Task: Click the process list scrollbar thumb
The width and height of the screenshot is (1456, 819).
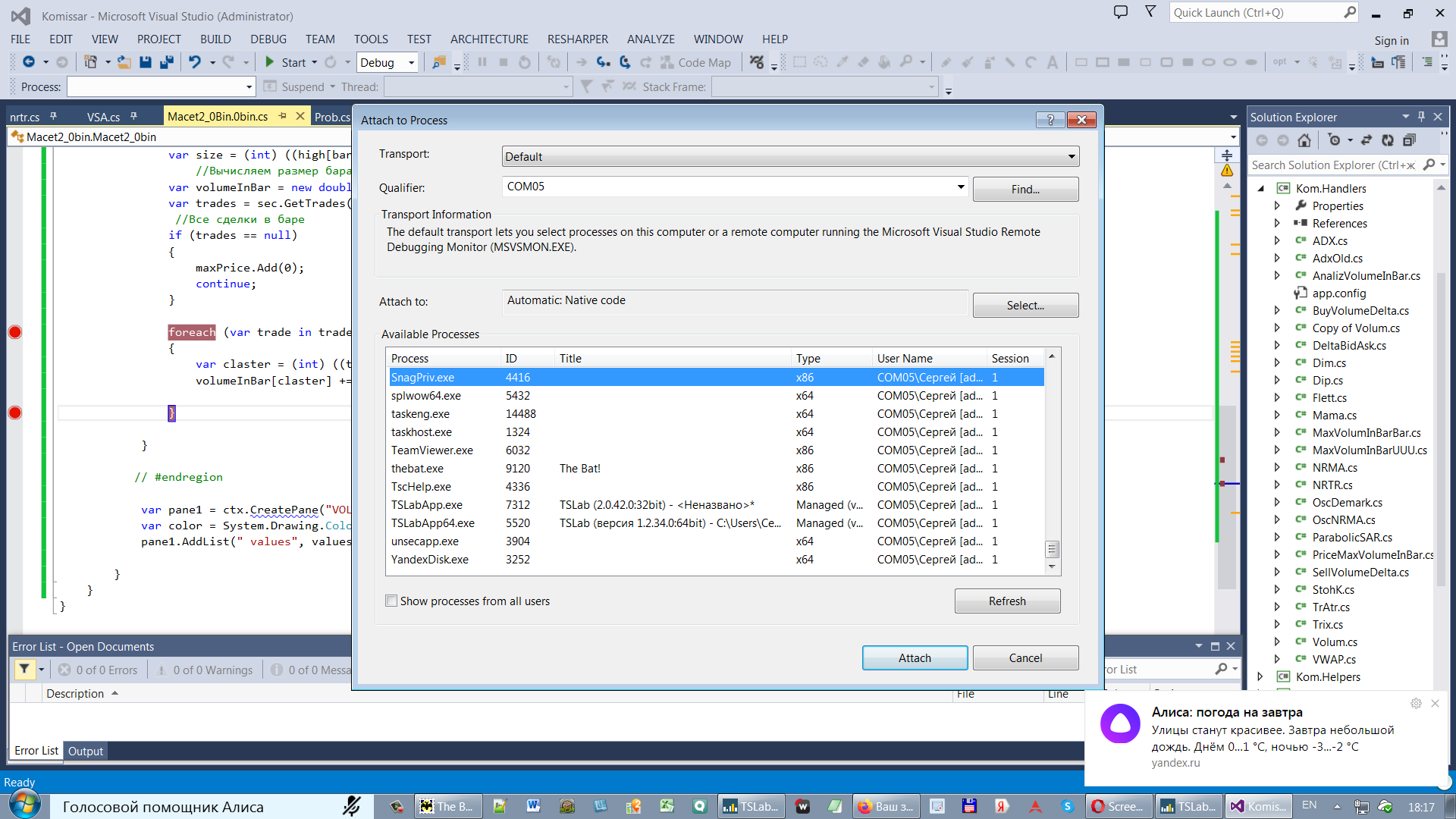Action: (x=1052, y=548)
